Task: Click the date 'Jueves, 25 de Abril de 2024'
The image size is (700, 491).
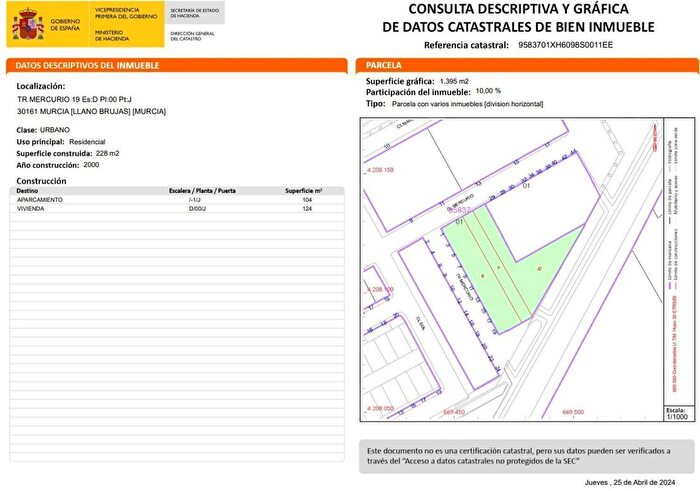Action: click(x=629, y=482)
